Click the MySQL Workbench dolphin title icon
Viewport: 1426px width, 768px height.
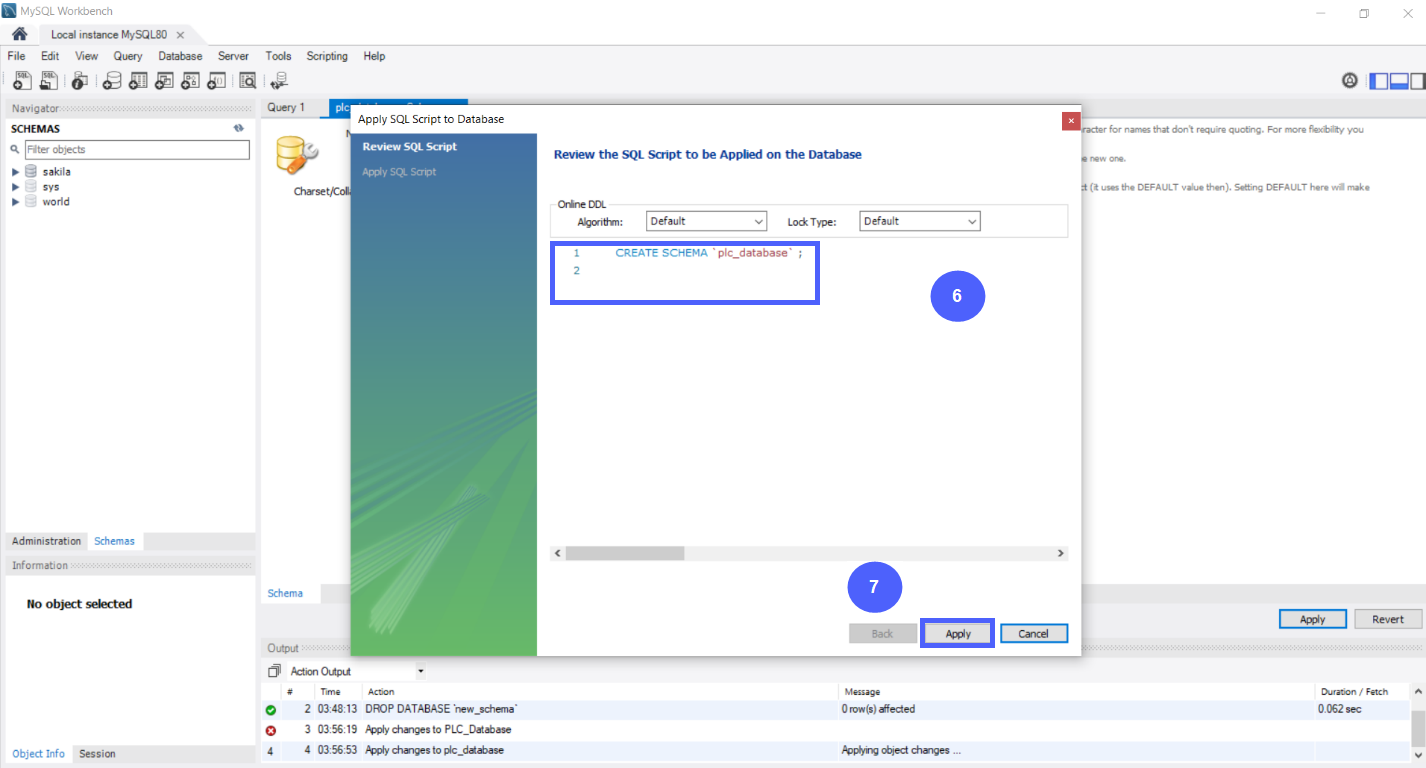click(9, 11)
